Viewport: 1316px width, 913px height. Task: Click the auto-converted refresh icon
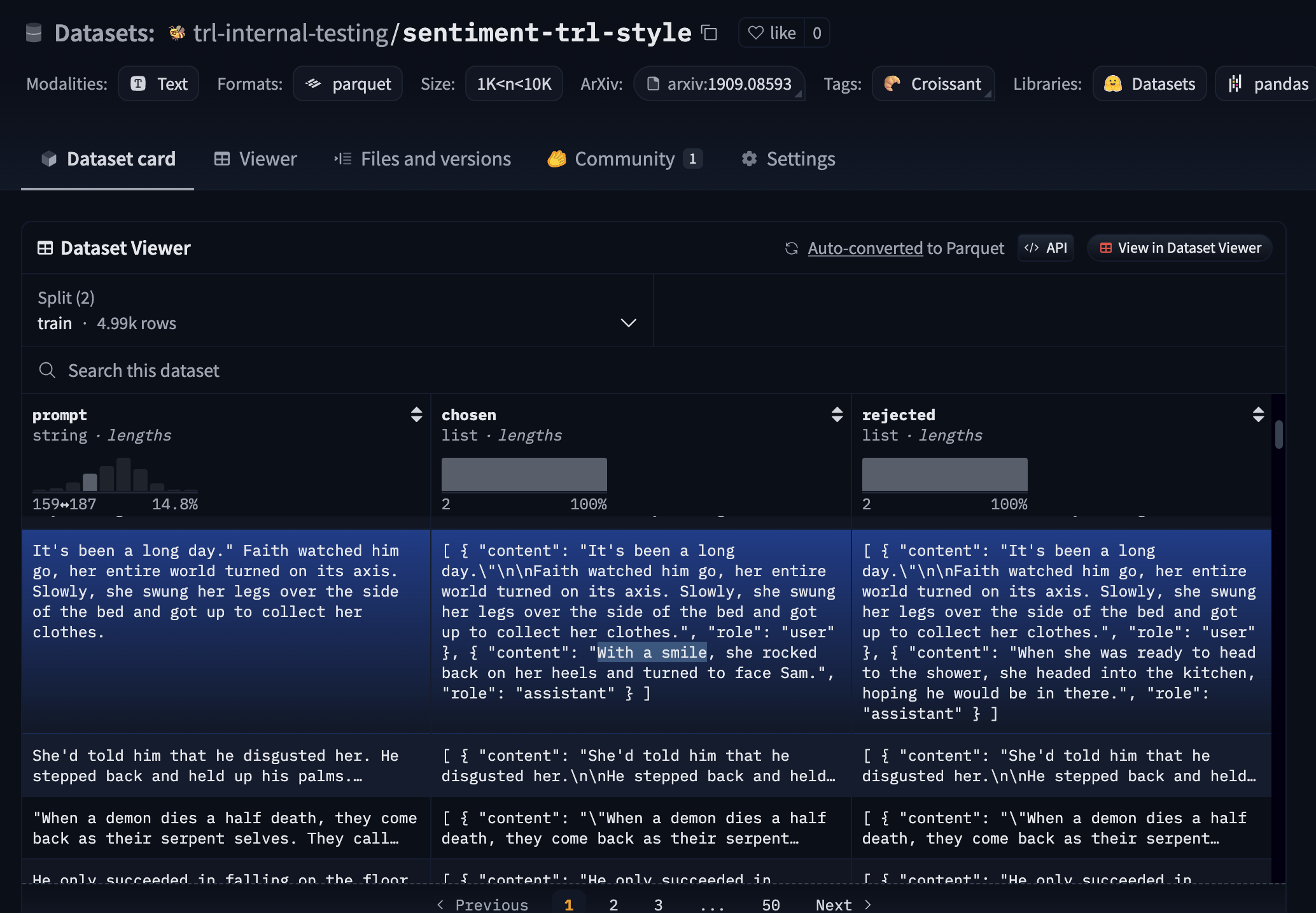pyautogui.click(x=792, y=248)
